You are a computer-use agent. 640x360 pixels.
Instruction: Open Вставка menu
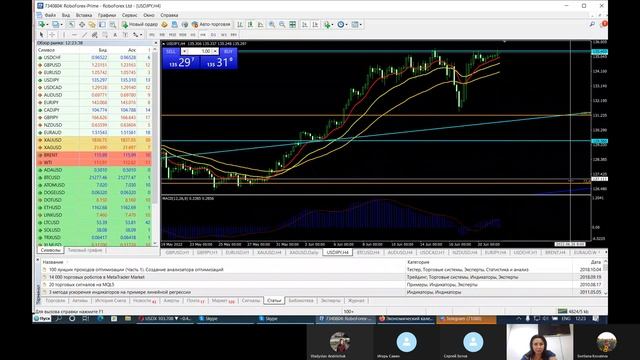(x=84, y=15)
